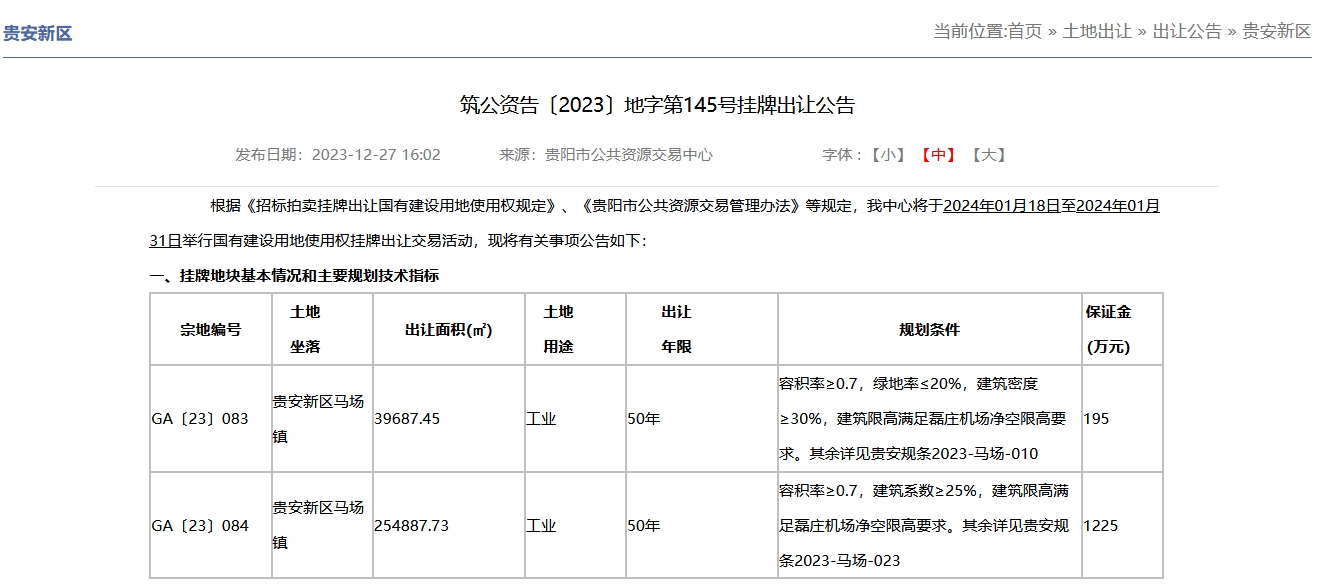The image size is (1319, 586).
Task: Set font size to medium (中)
Action: point(938,155)
